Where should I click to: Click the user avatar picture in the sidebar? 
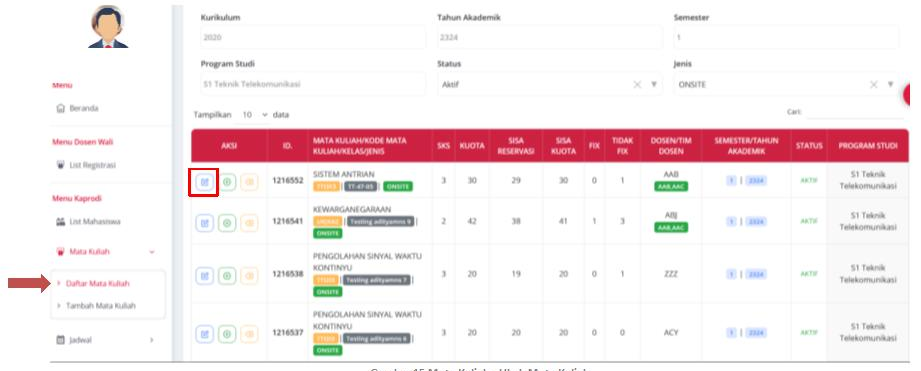(x=109, y=26)
